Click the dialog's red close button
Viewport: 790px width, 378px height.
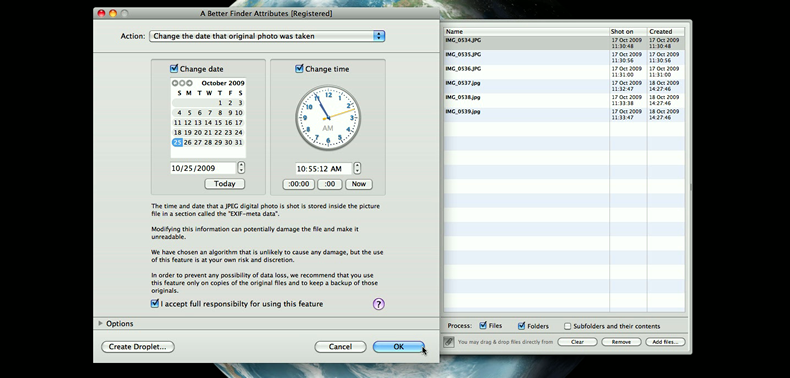[x=101, y=14]
